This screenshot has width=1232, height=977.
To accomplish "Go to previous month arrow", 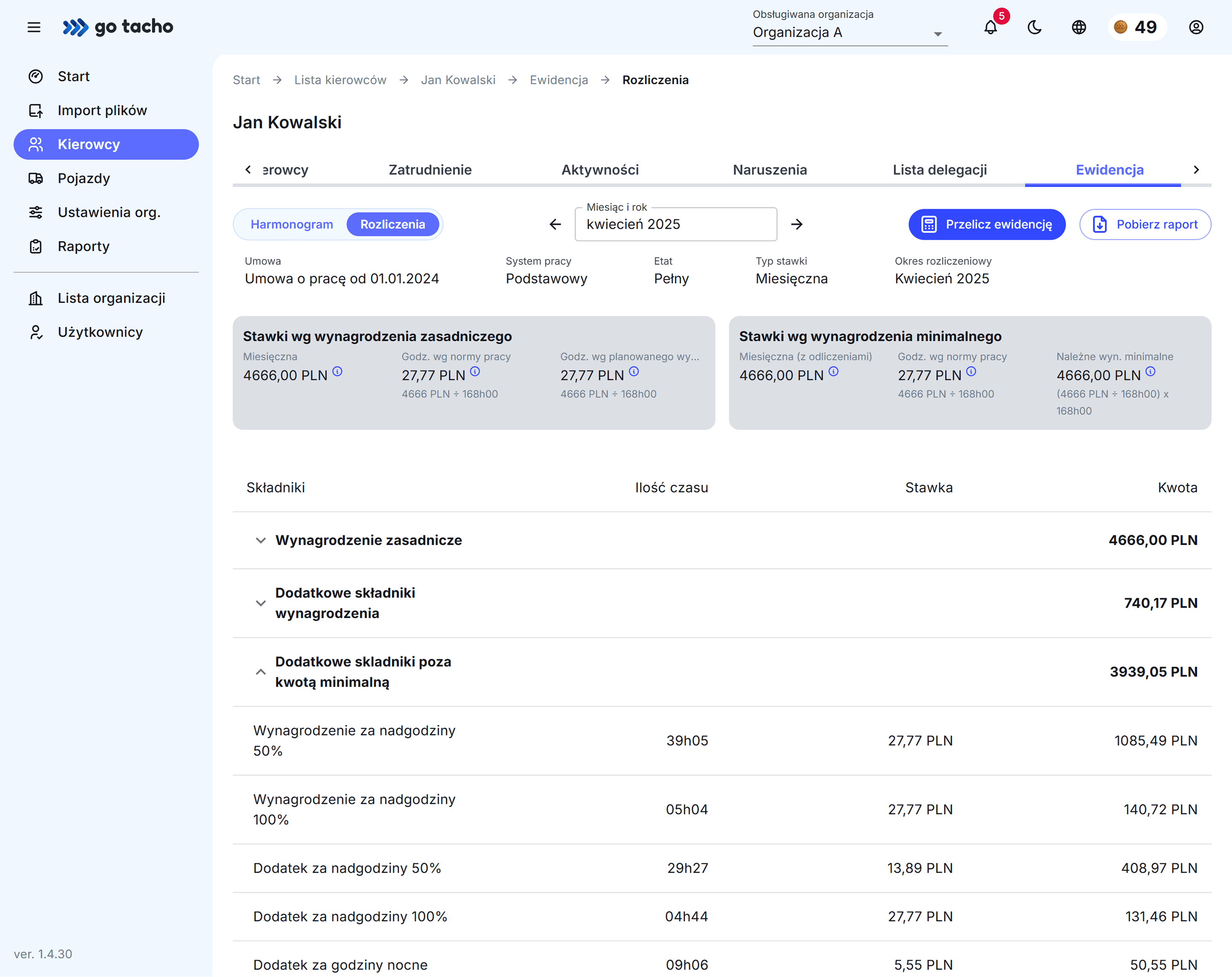I will pos(555,224).
